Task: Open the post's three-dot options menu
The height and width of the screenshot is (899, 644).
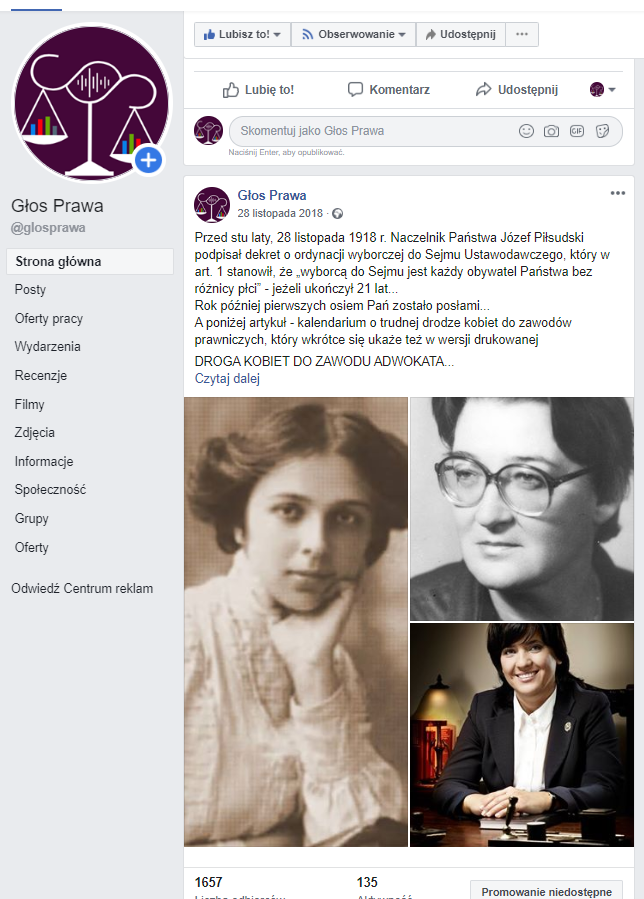Action: click(x=618, y=193)
